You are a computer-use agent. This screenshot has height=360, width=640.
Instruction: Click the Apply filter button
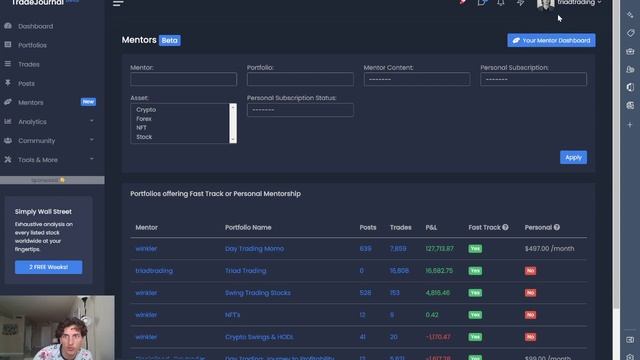coord(573,157)
